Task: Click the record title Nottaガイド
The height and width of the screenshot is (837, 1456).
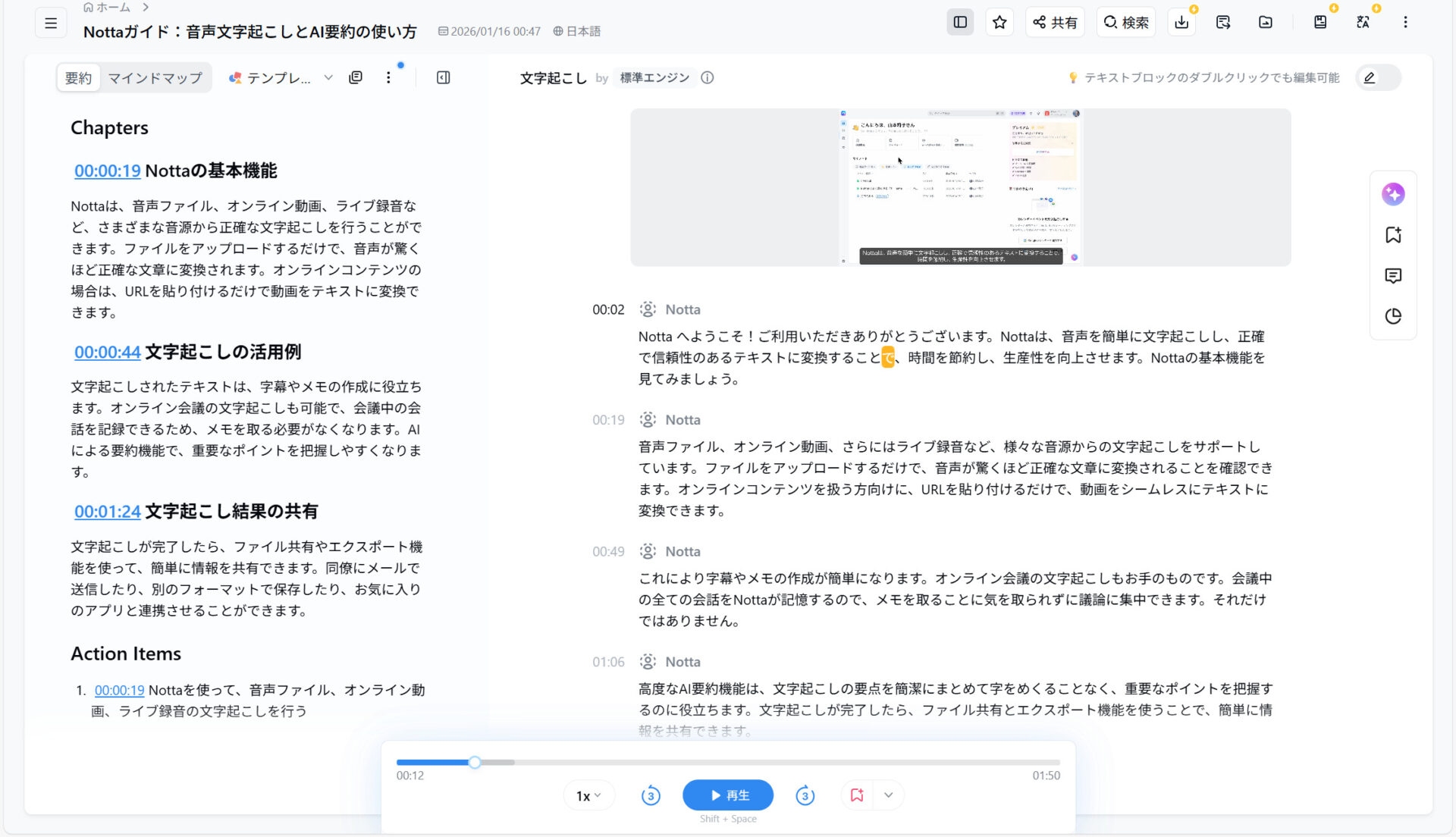Action: [x=250, y=31]
